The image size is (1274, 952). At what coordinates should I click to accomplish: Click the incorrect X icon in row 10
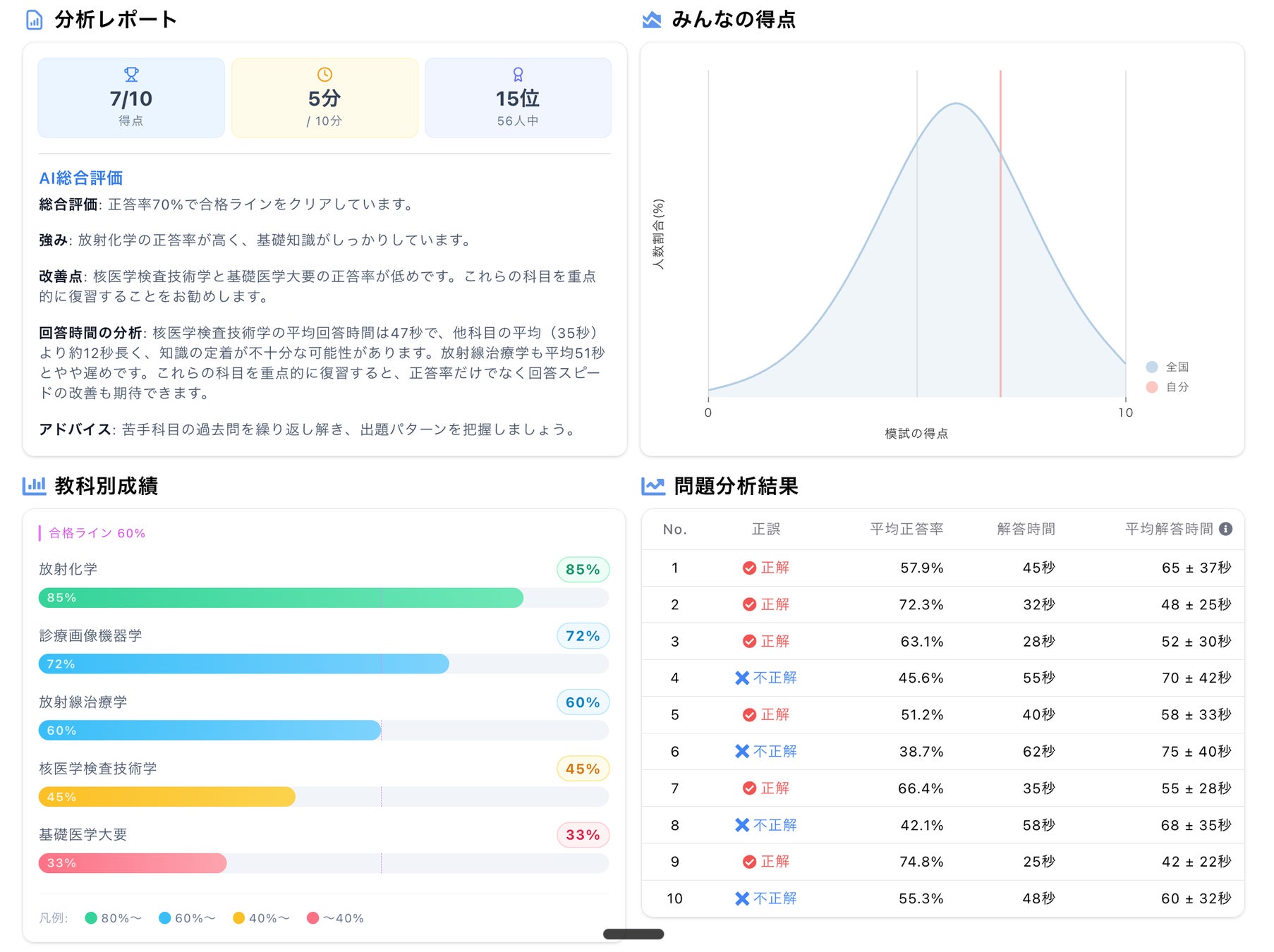point(742,898)
